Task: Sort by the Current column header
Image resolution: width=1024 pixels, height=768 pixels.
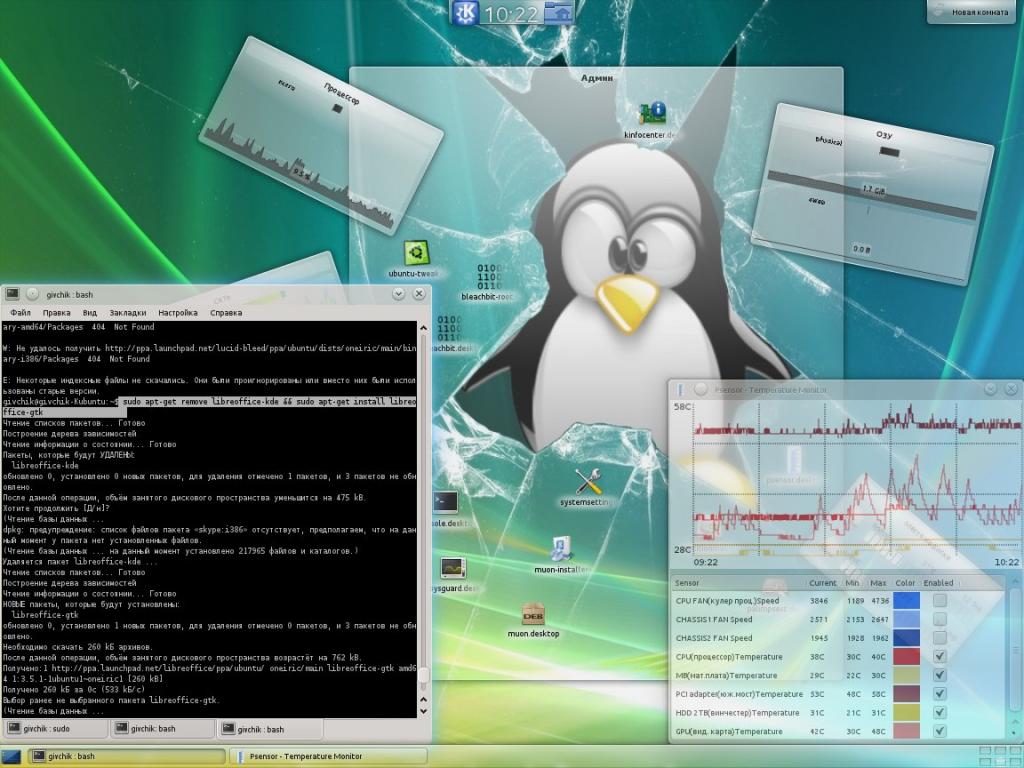Action: click(822, 583)
